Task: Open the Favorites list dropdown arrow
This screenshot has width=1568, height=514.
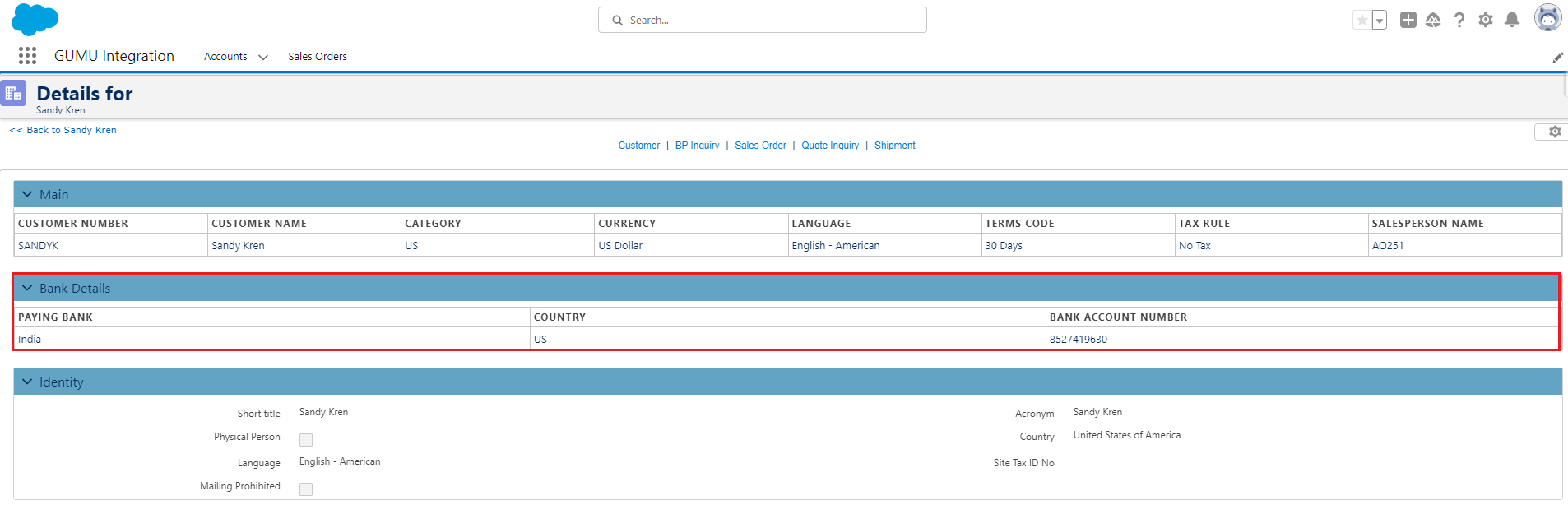Action: 1380,20
